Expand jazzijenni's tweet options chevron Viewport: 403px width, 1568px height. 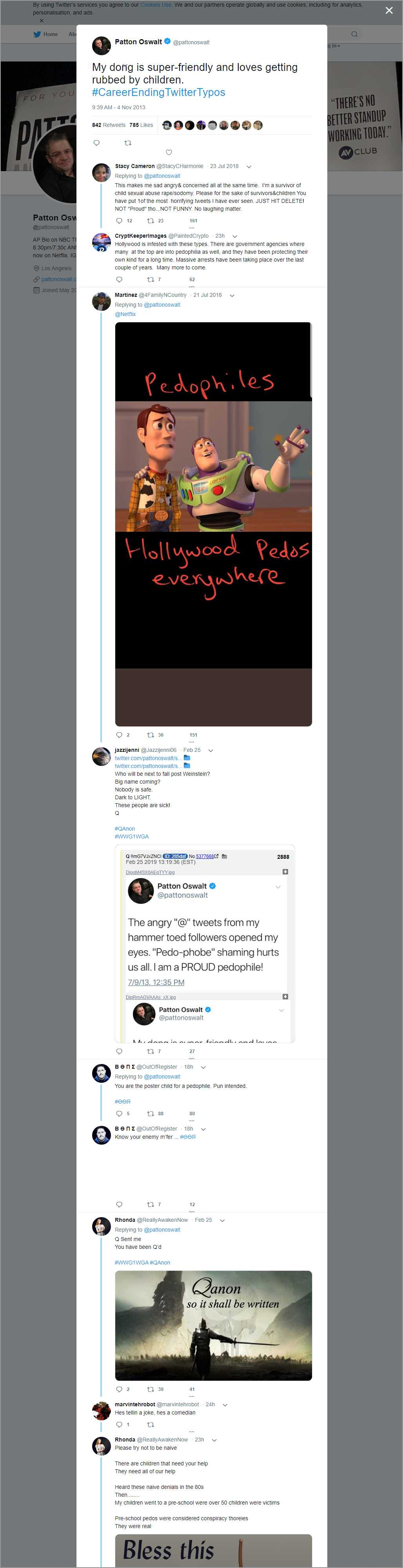pyautogui.click(x=211, y=751)
